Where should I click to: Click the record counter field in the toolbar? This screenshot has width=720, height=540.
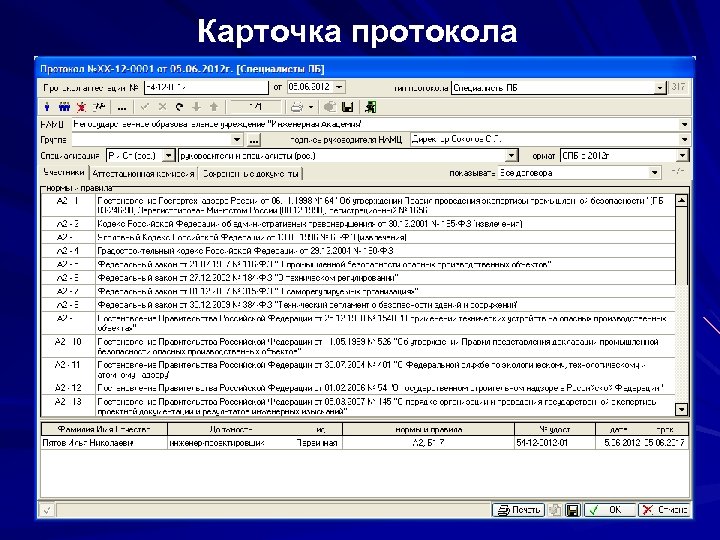tap(255, 107)
